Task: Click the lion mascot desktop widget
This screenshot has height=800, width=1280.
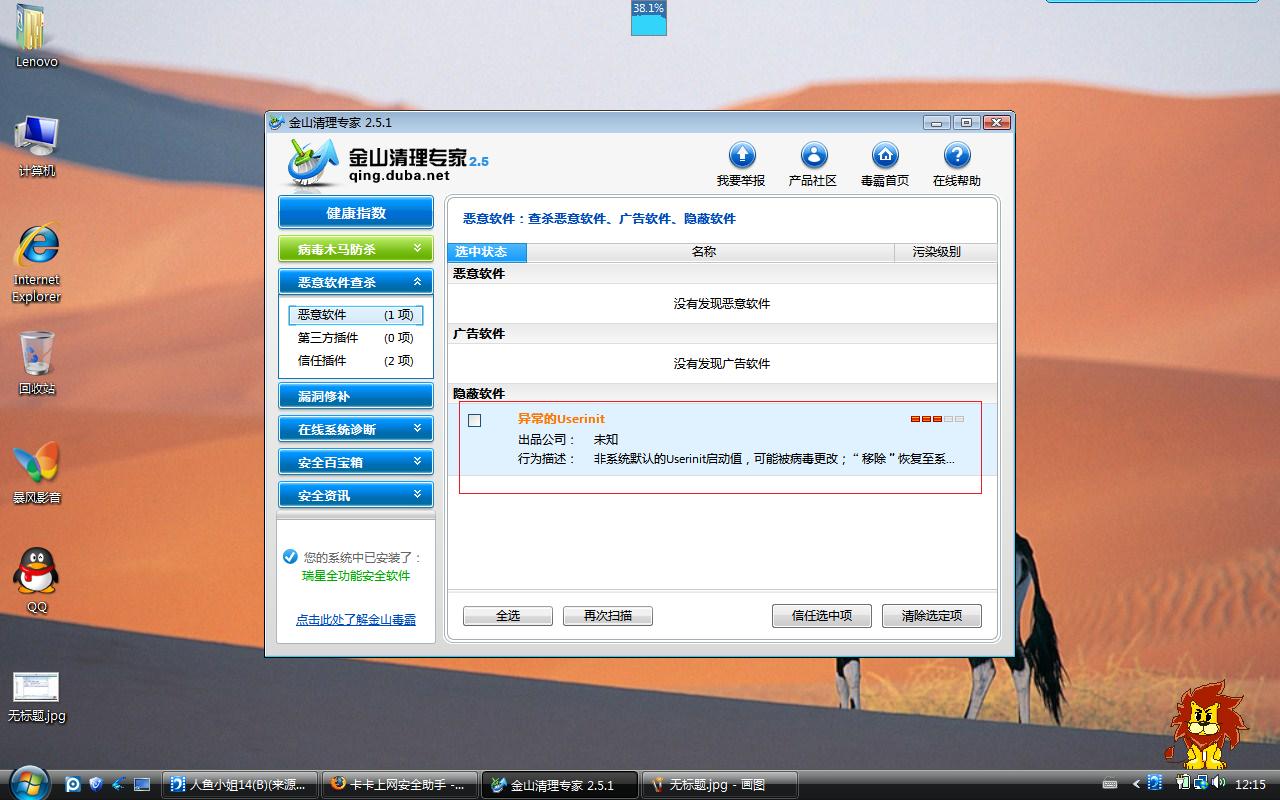Action: coord(1206,725)
